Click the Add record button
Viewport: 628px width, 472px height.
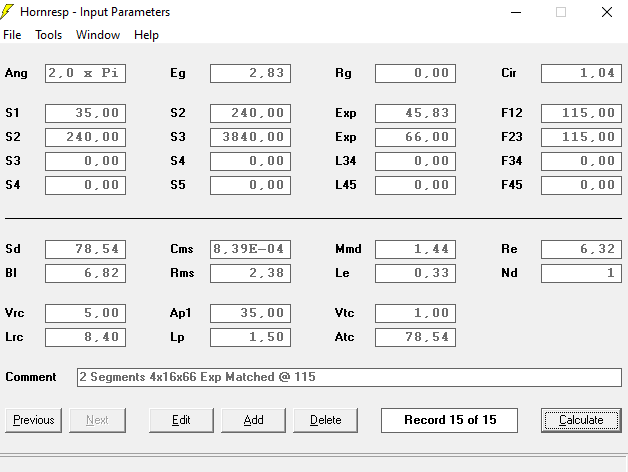point(254,420)
